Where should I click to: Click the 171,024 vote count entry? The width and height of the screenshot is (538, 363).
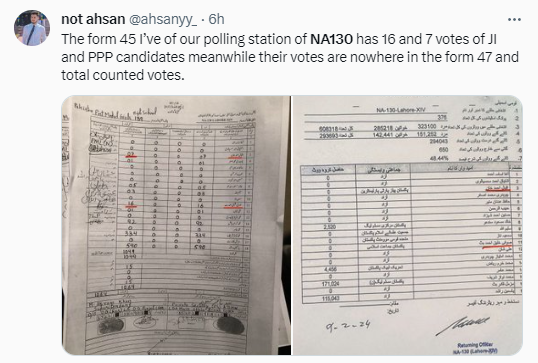[x=331, y=284]
